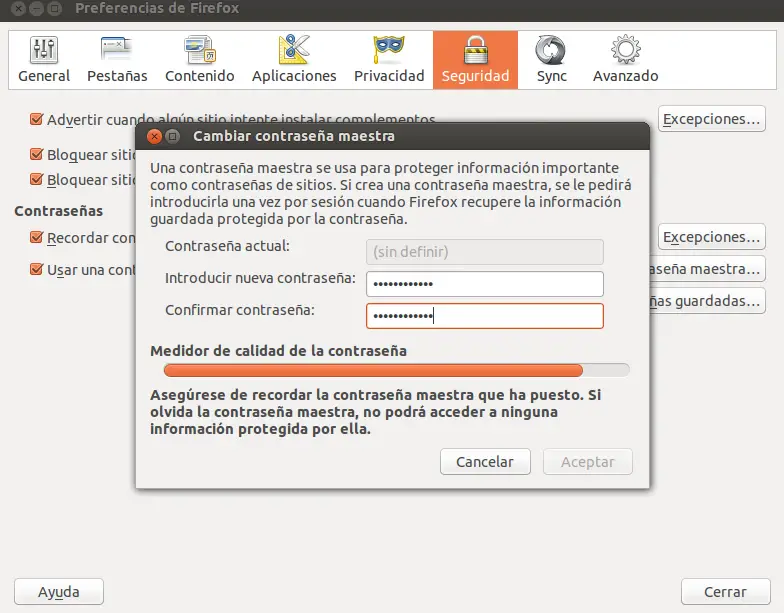
Task: Open the complementos Excepciones button
Action: pos(712,119)
